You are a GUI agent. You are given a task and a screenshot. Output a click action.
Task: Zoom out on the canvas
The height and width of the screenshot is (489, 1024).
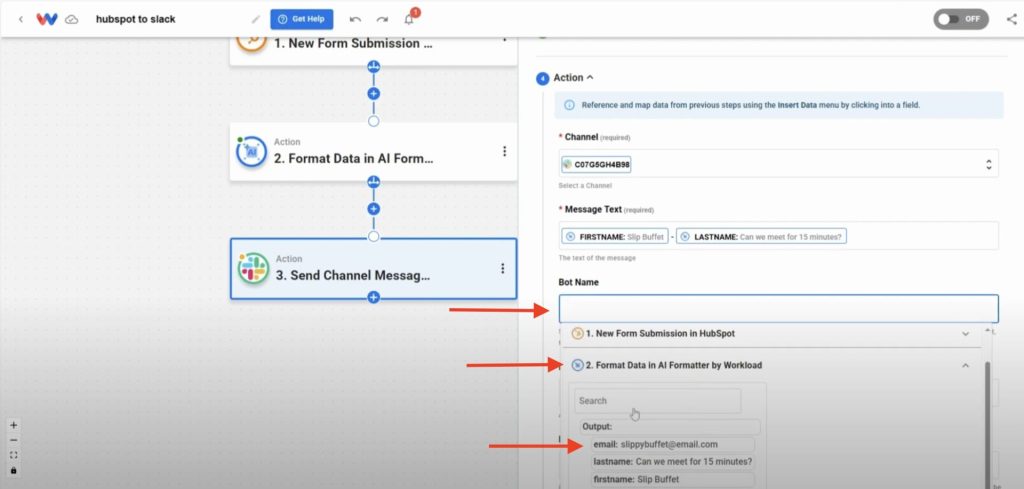(x=14, y=440)
